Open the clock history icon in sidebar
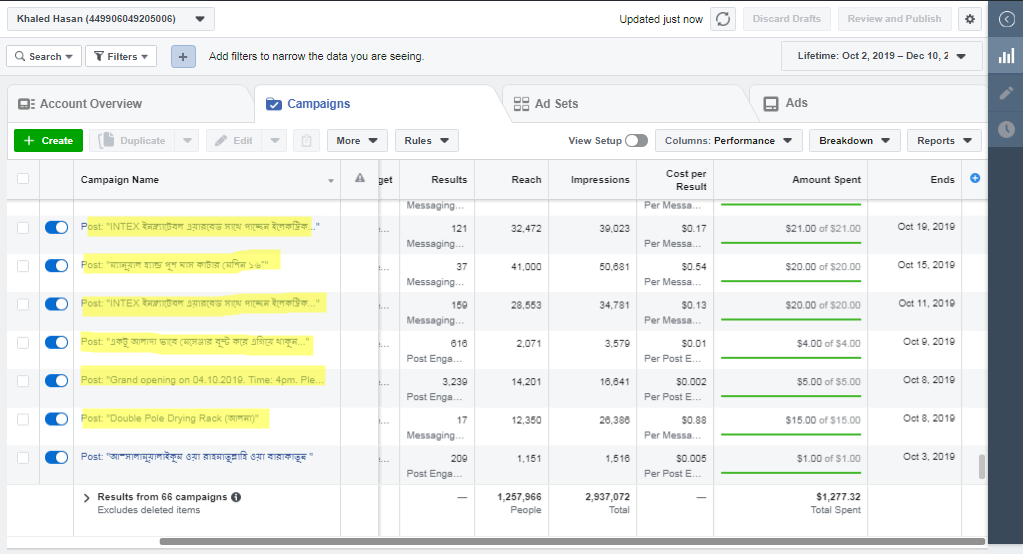Image resolution: width=1023 pixels, height=554 pixels. point(1006,129)
